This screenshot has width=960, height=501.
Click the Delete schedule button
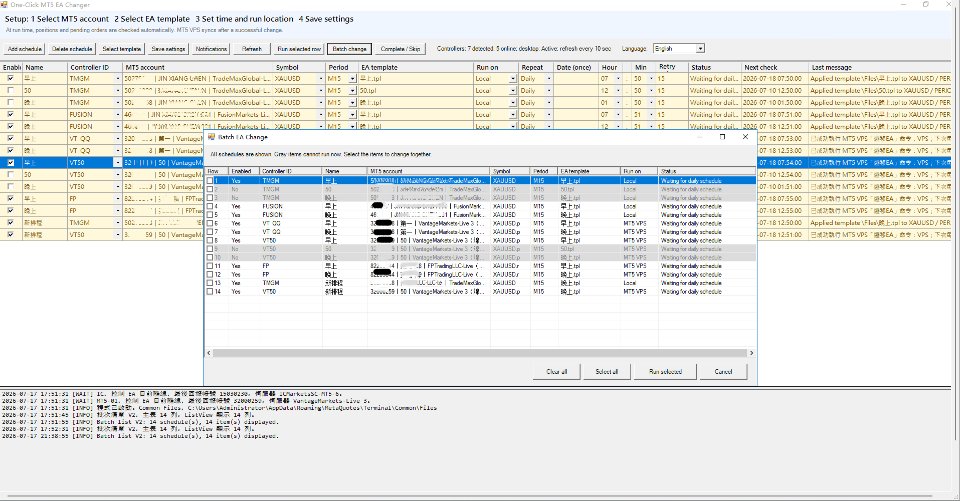(x=72, y=49)
